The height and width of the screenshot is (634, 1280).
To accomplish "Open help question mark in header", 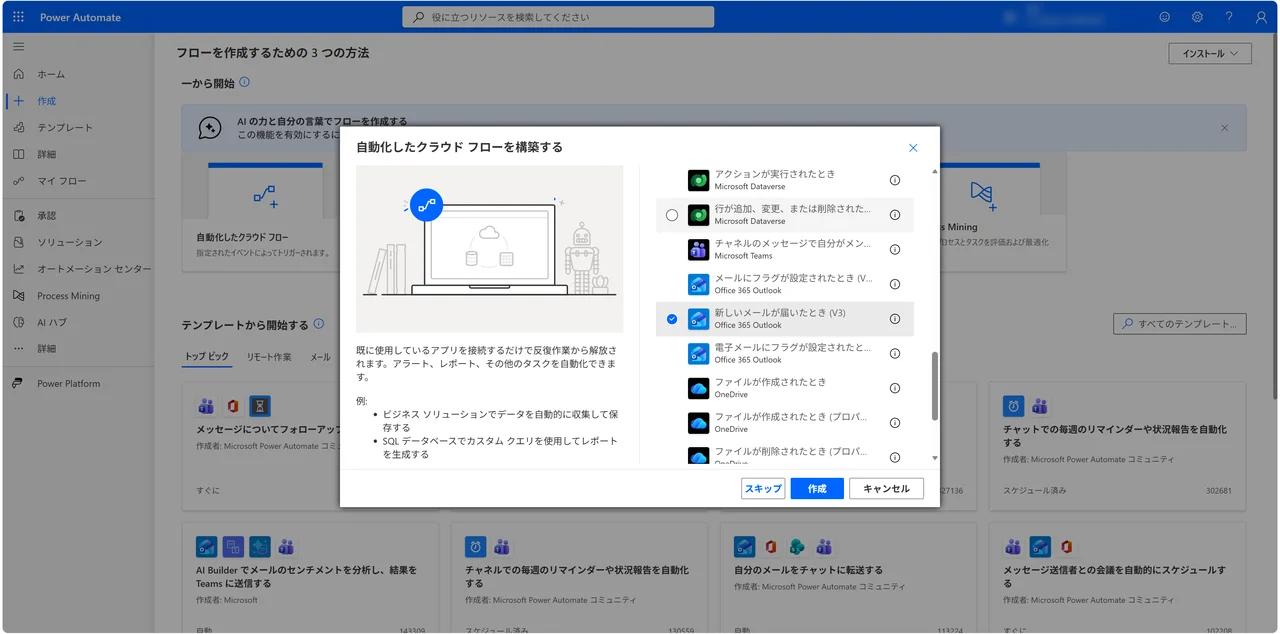I will [1229, 17].
